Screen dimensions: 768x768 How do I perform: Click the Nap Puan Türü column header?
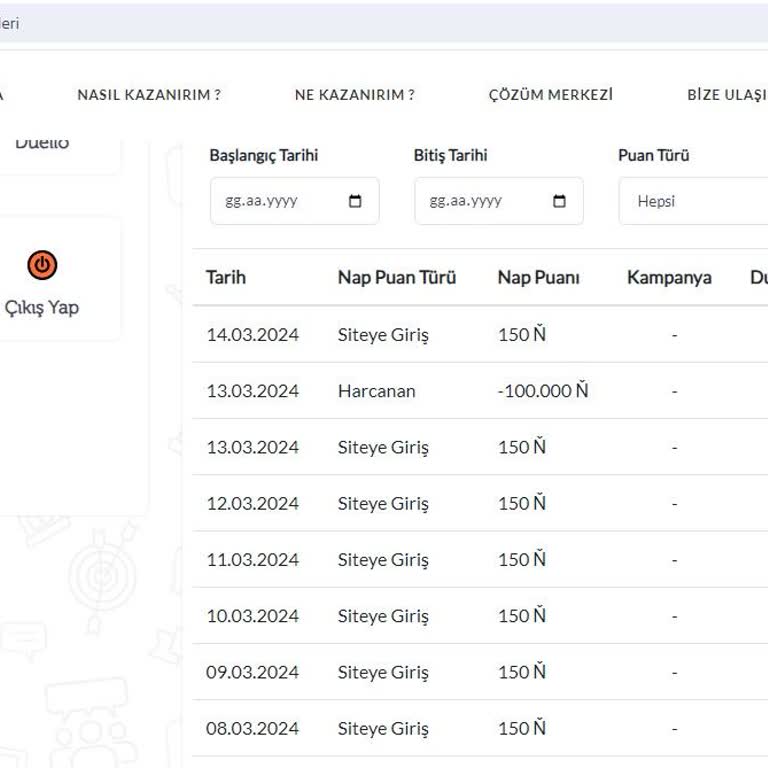pos(396,277)
